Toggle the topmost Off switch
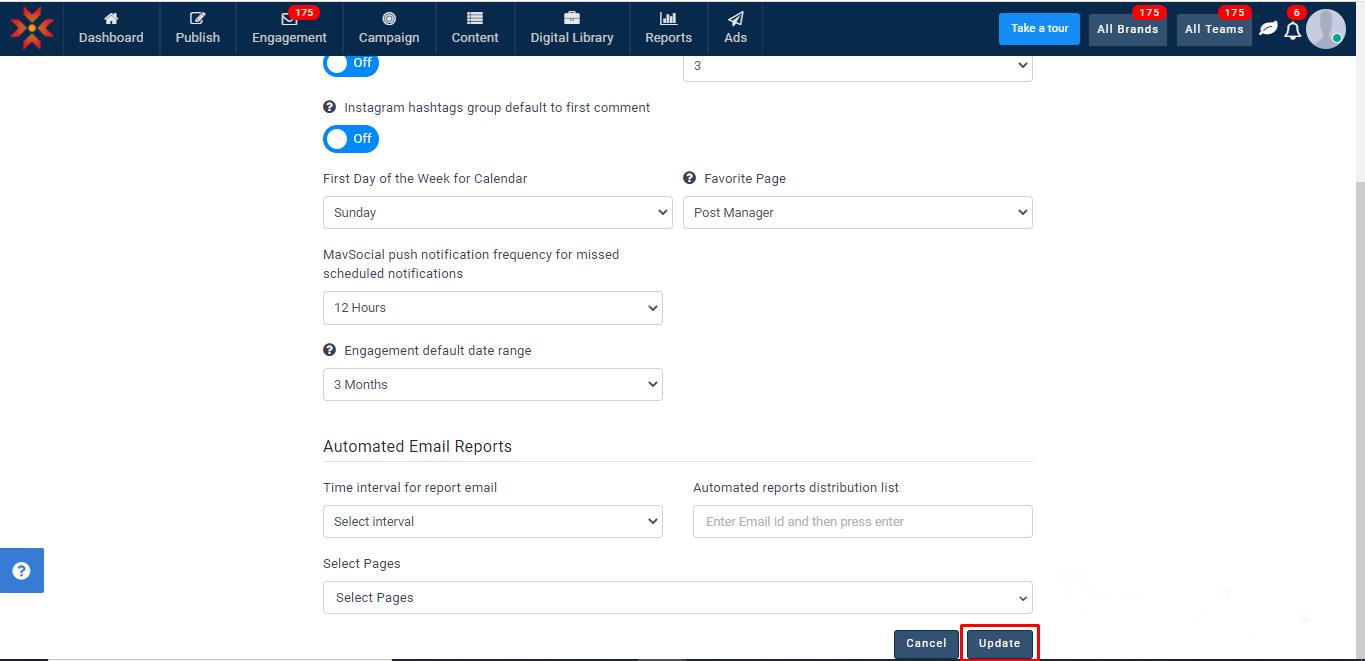This screenshot has width=1365, height=661. tap(351, 63)
